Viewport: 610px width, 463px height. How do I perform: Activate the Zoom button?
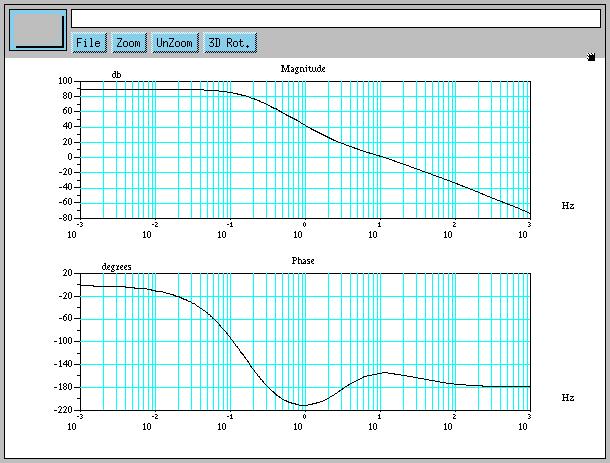(x=128, y=43)
